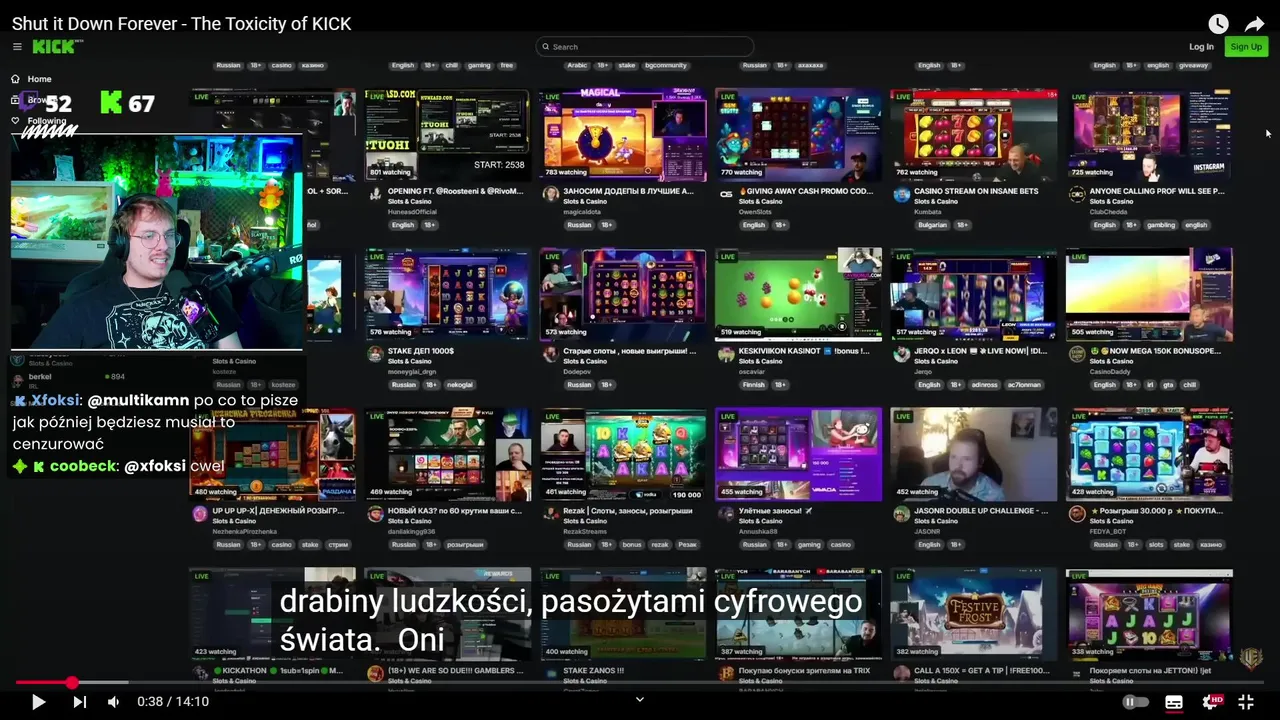Click the green KICK logo
The height and width of the screenshot is (720, 1280).
pyautogui.click(x=57, y=47)
